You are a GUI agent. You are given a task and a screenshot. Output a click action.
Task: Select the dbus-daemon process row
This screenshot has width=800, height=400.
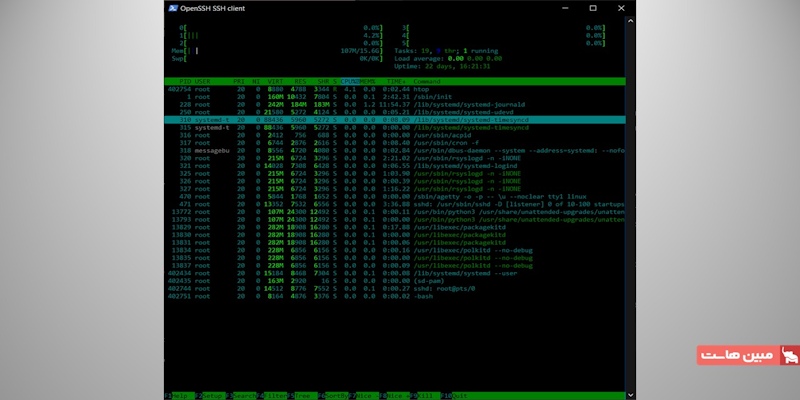(395, 151)
